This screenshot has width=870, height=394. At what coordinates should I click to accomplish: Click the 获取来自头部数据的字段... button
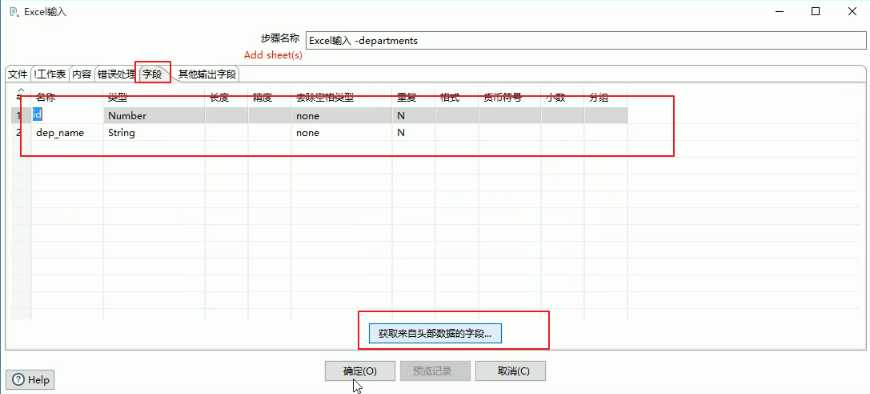pyautogui.click(x=435, y=334)
